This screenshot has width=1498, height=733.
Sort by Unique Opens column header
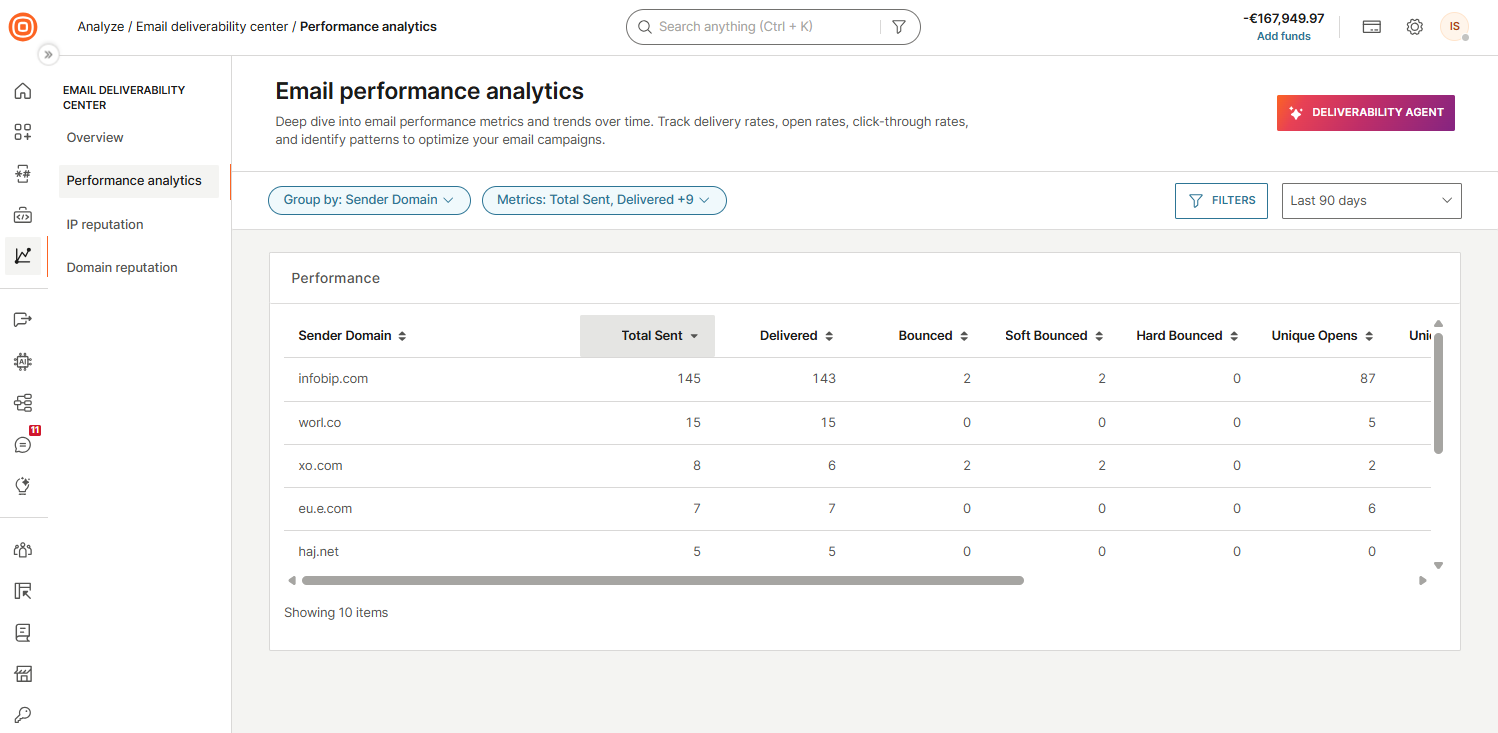click(x=1322, y=336)
